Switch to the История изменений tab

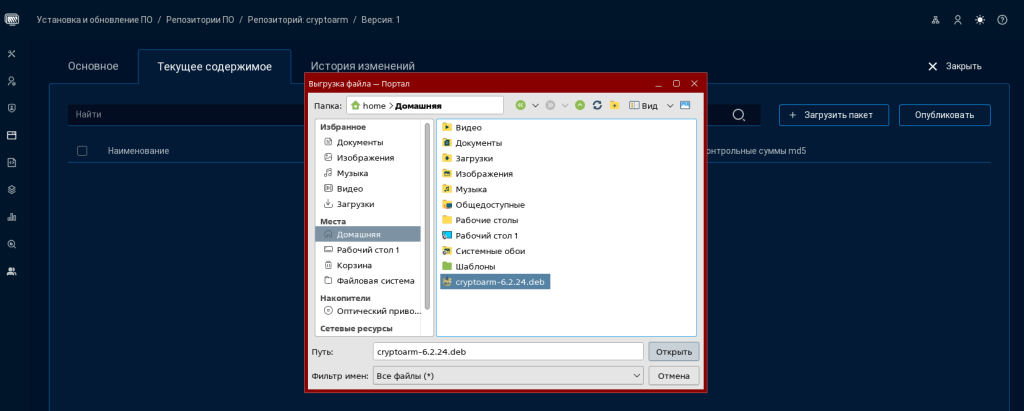(362, 67)
